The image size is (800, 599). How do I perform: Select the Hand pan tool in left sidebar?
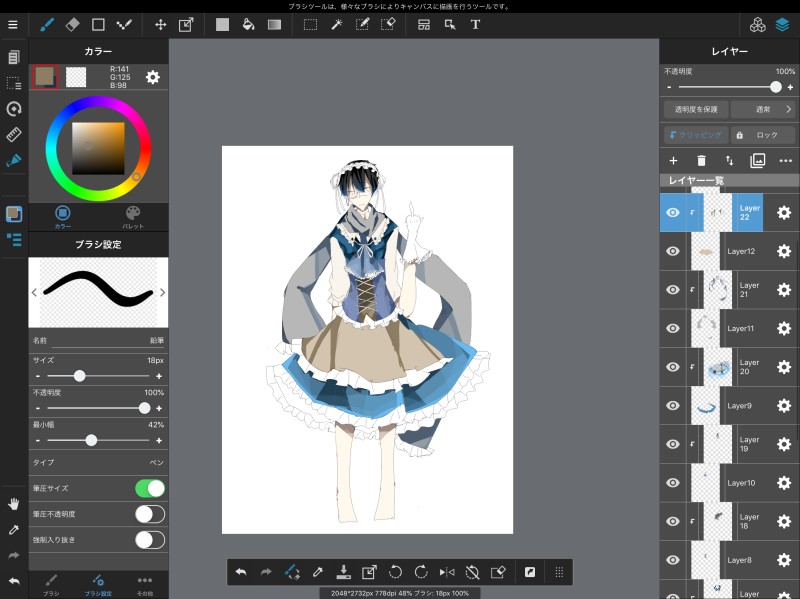tap(14, 504)
